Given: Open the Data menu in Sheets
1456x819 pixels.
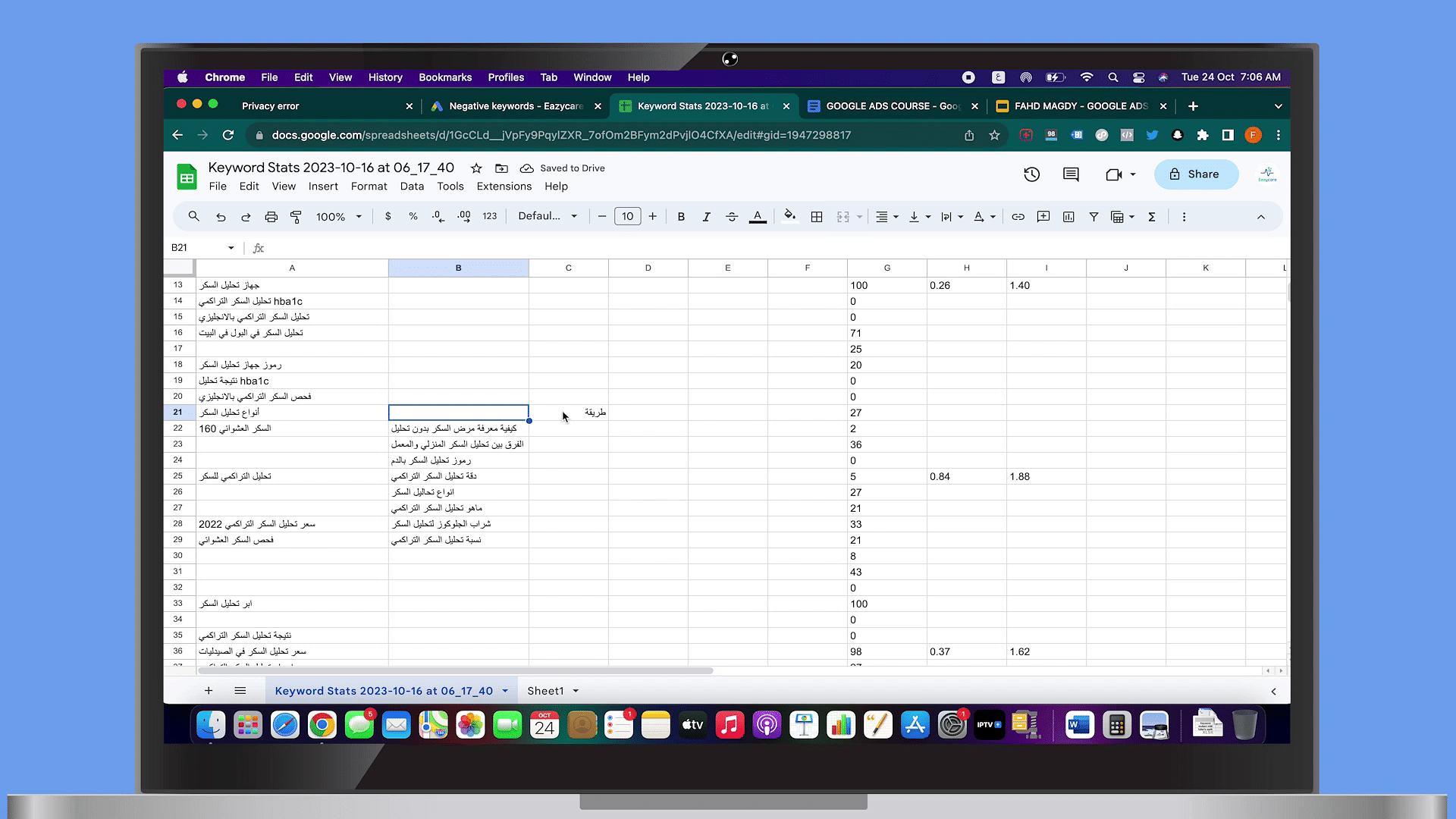Looking at the screenshot, I should (412, 187).
